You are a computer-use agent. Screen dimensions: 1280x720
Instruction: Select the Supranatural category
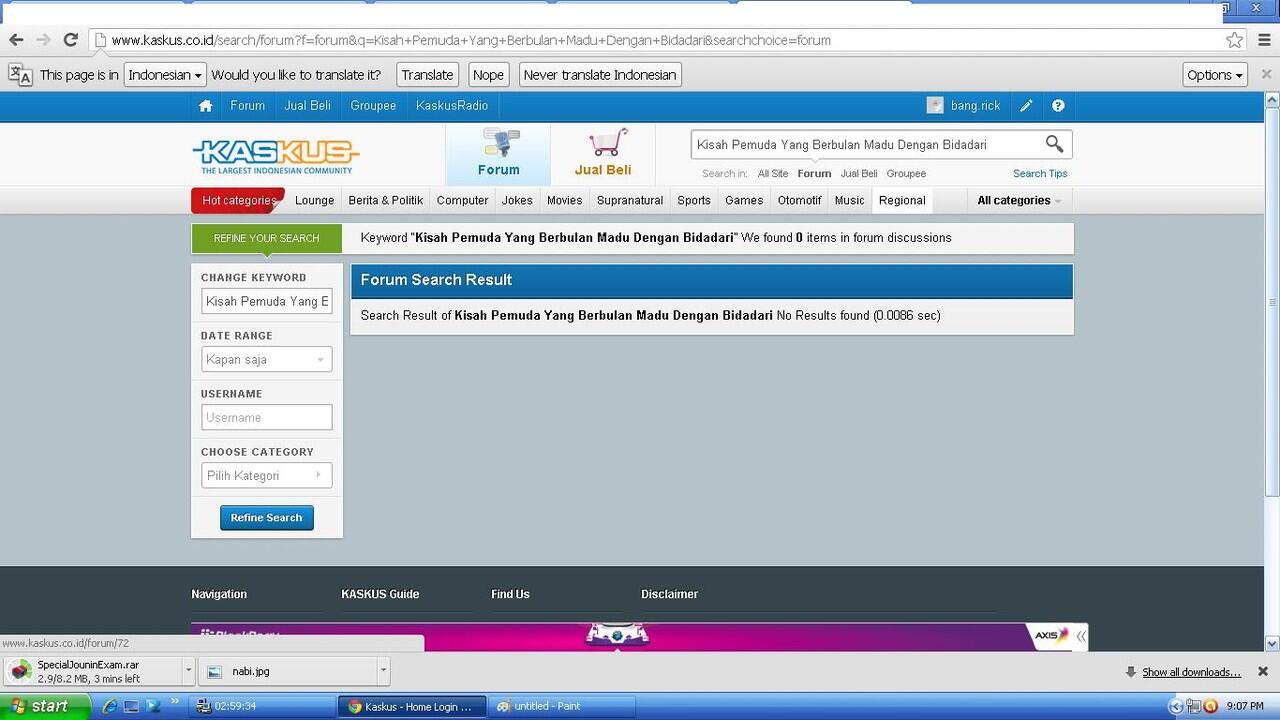[x=630, y=200]
